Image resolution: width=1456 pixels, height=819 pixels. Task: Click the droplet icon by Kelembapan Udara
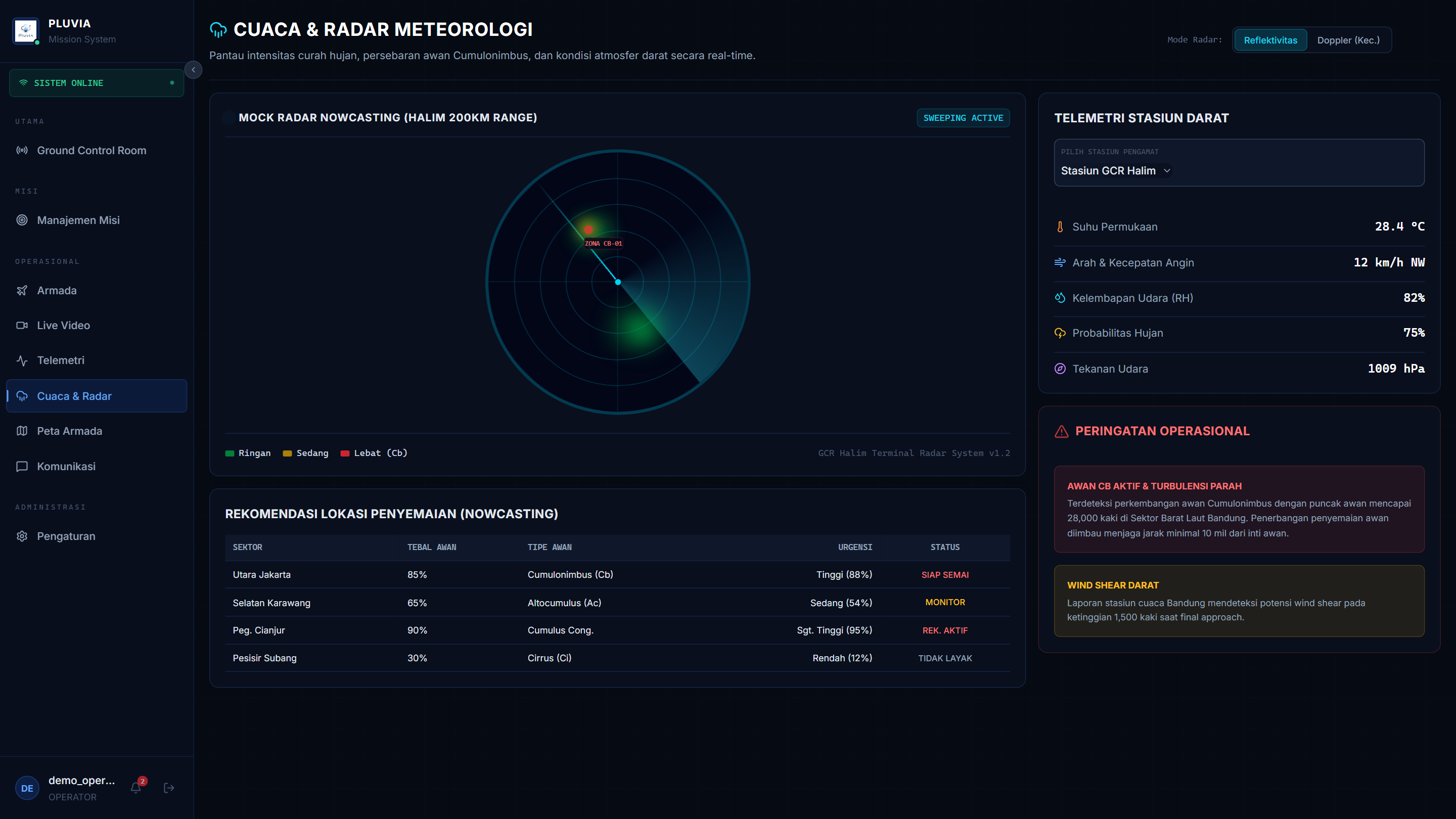(x=1060, y=298)
